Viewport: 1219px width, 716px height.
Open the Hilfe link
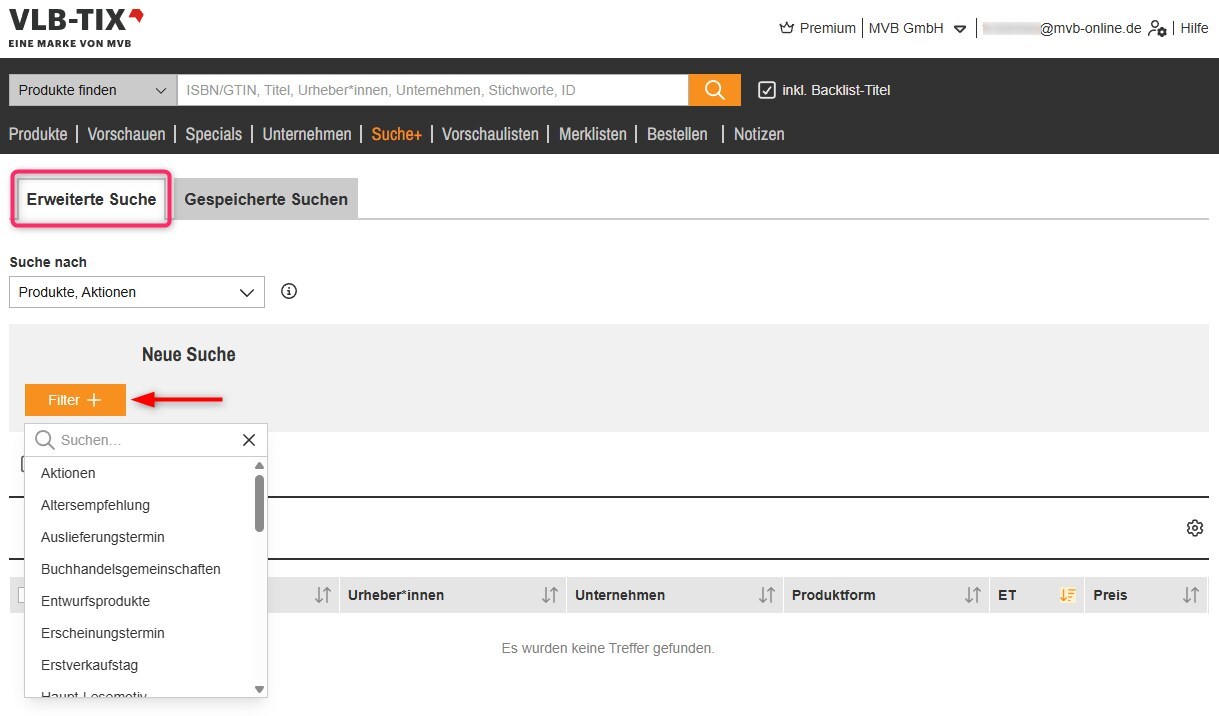(x=1194, y=28)
